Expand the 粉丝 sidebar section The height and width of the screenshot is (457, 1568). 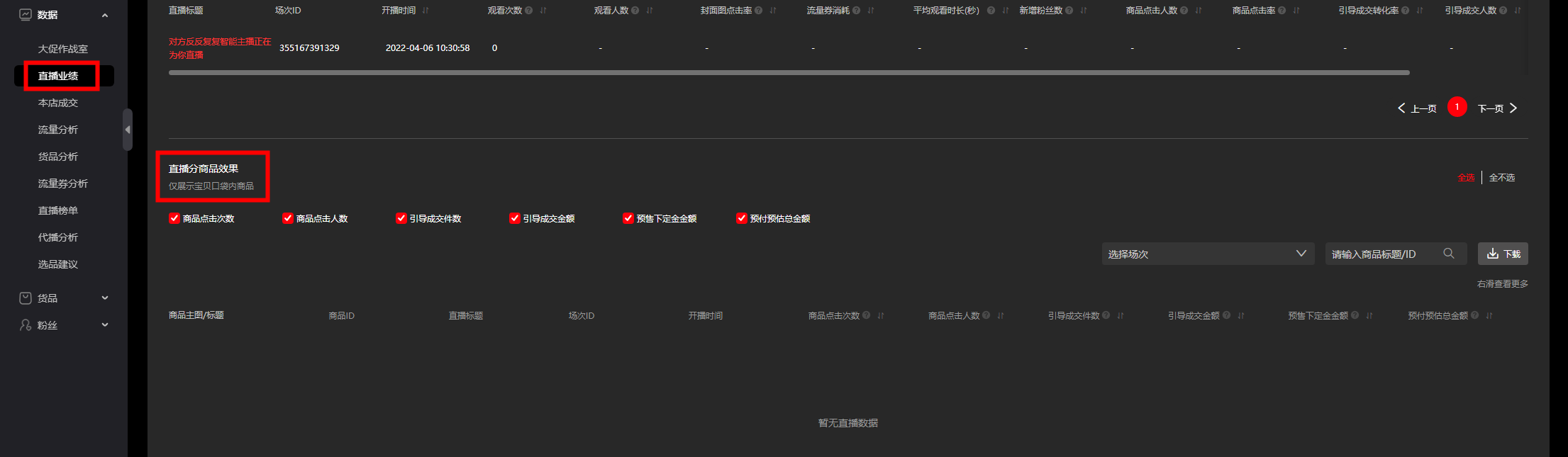coord(105,325)
